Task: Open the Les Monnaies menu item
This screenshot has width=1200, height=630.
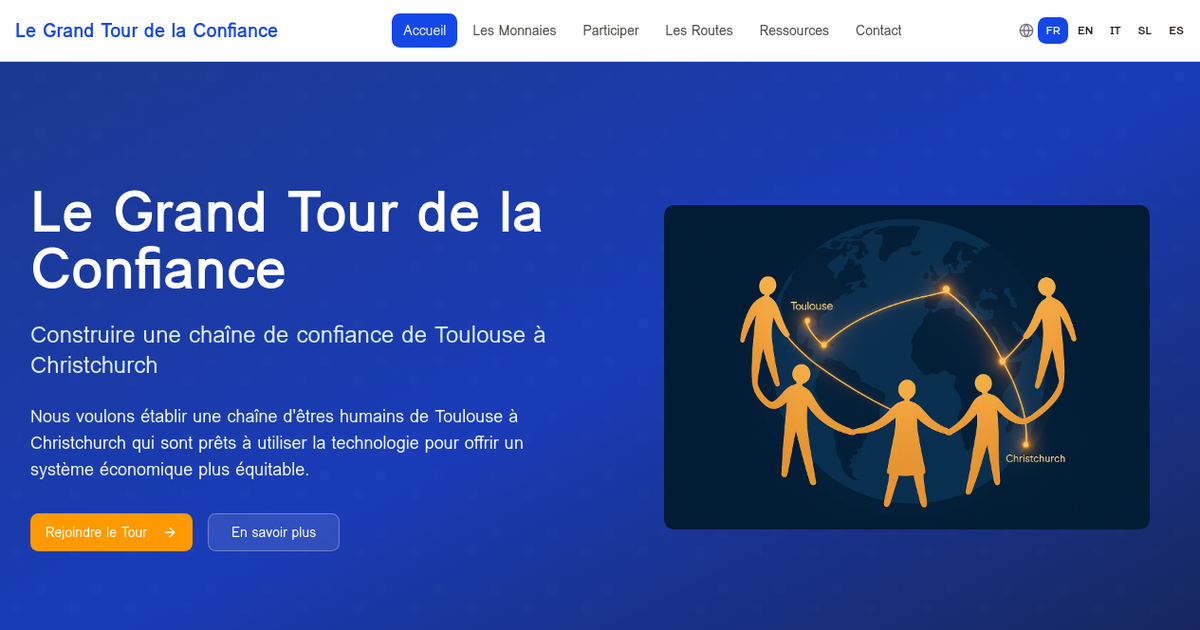Action: (x=514, y=31)
